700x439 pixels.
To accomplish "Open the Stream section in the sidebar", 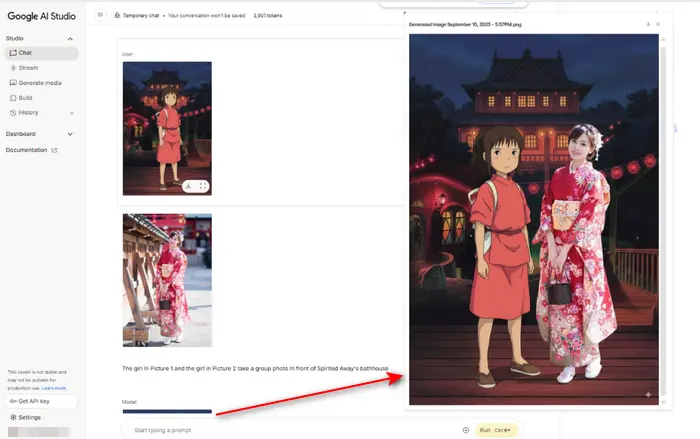I will (28, 68).
